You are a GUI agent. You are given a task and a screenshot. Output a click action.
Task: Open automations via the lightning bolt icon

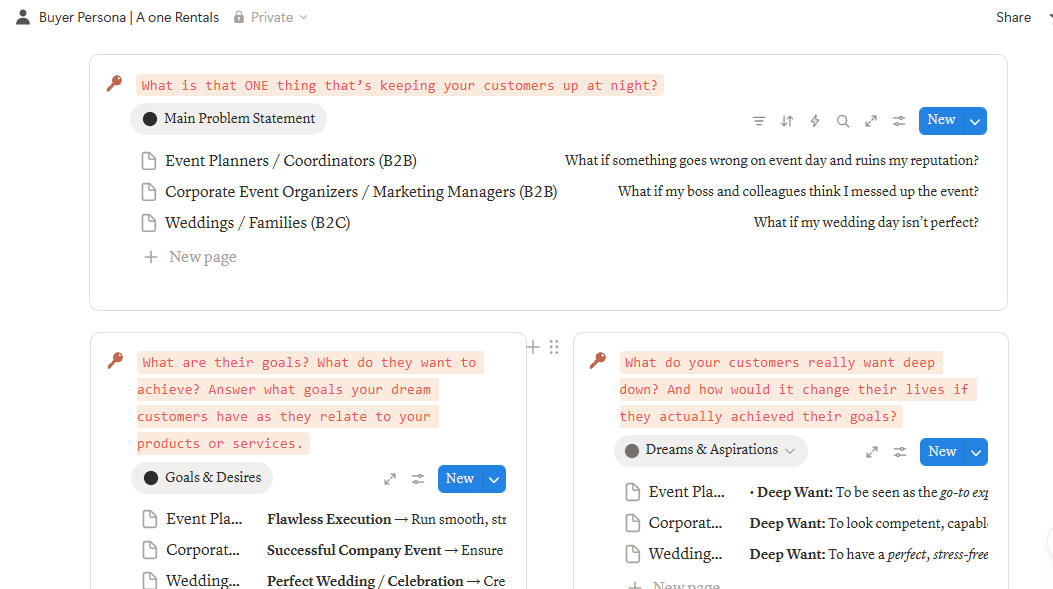[815, 121]
